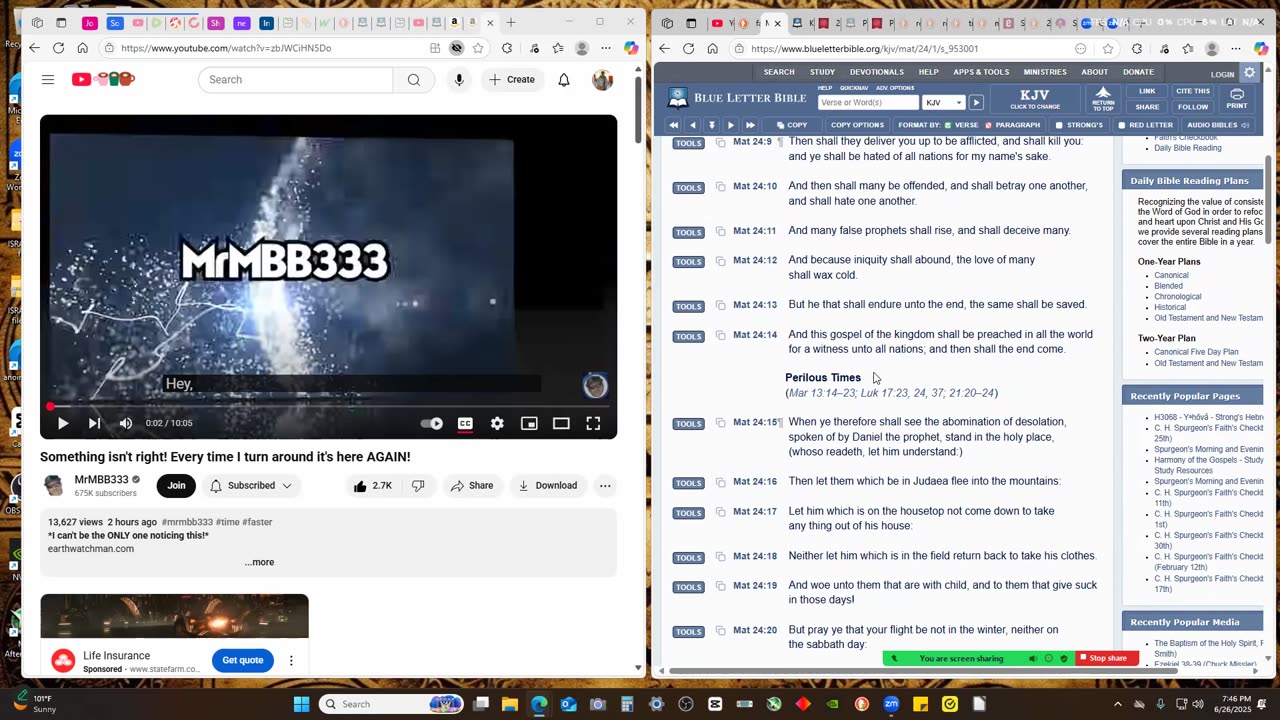Toggle closed captions (CC) button
This screenshot has height=720, width=1280.
click(x=465, y=424)
